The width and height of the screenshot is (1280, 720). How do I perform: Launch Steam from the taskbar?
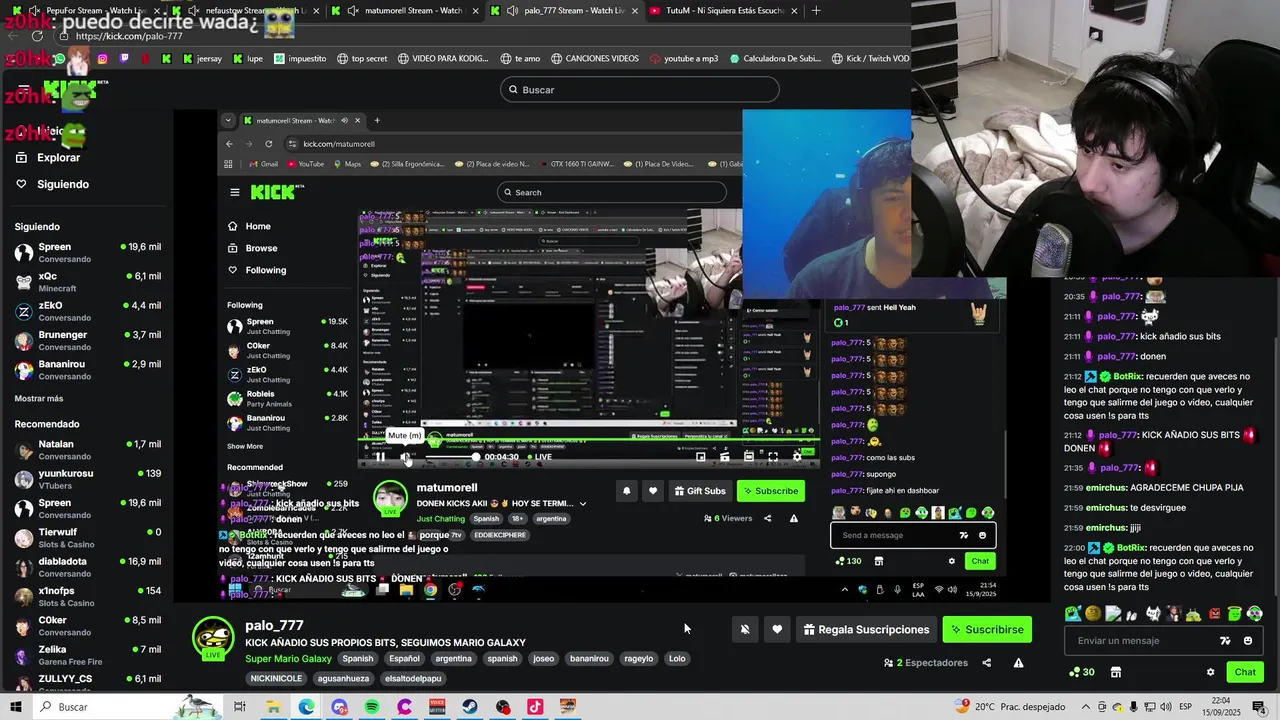470,707
